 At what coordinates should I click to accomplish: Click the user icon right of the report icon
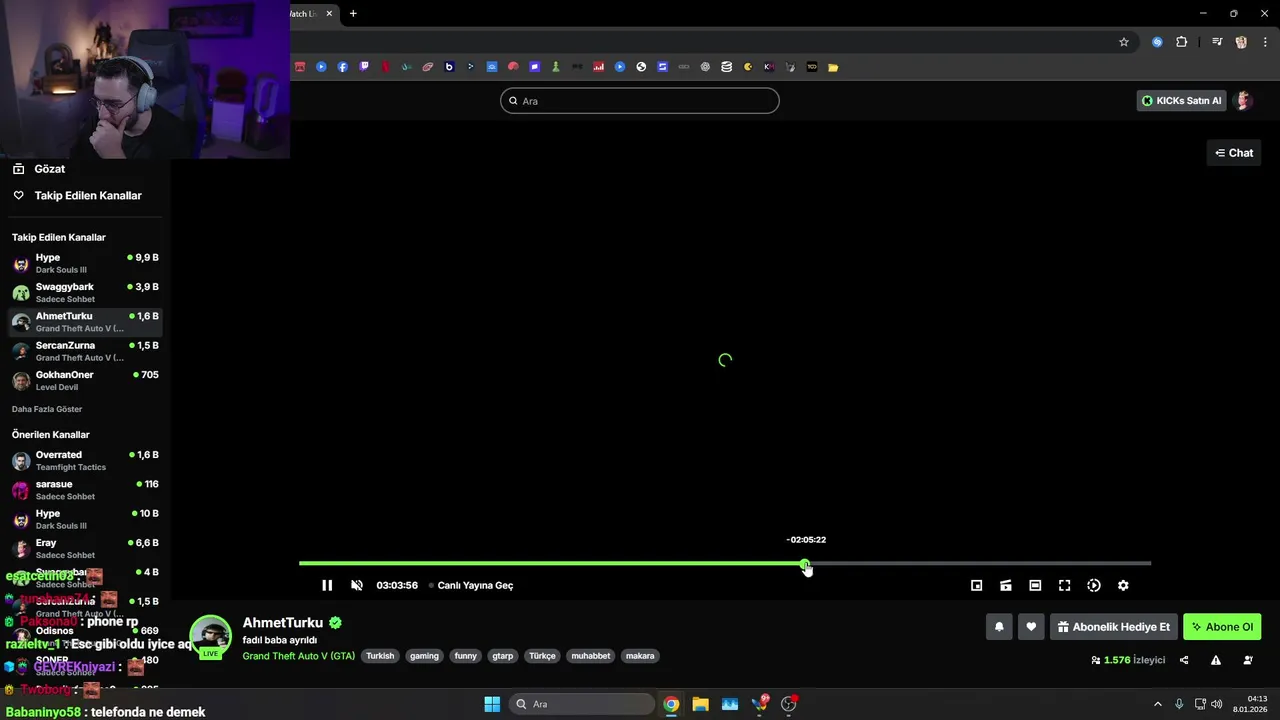pos(1248,660)
